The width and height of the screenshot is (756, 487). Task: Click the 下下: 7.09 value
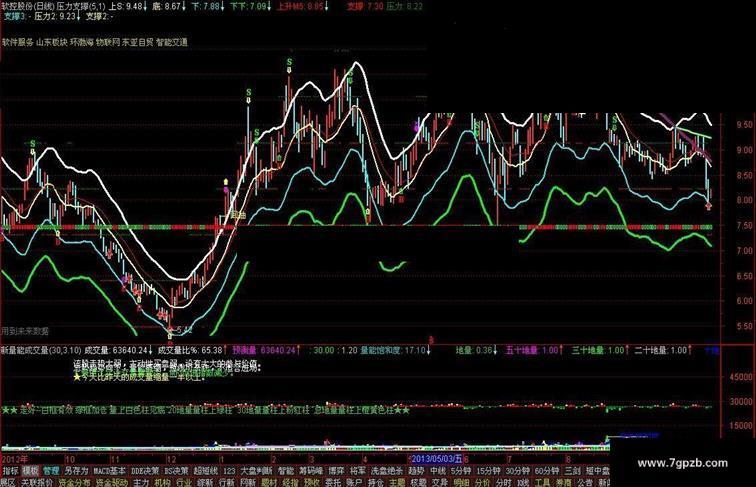pyautogui.click(x=250, y=6)
